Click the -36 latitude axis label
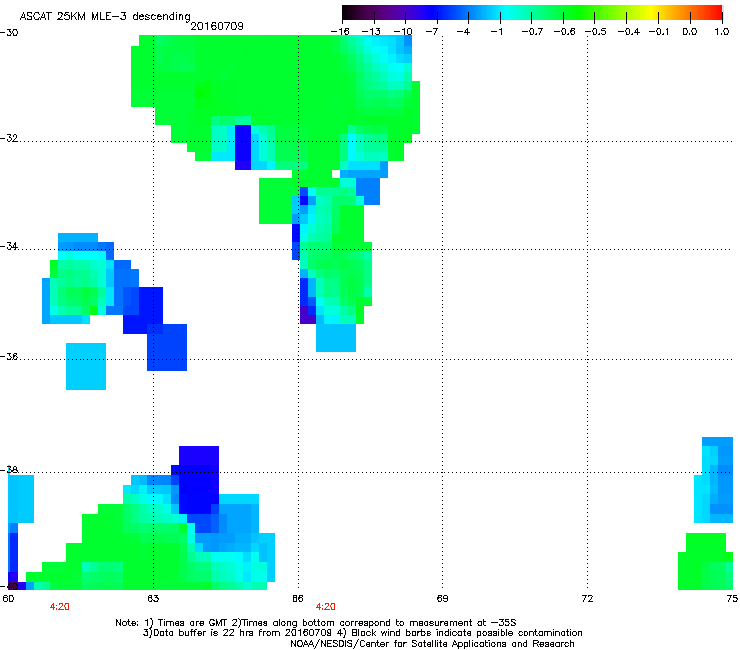Screen dimensions: 740x650 (x=9, y=356)
